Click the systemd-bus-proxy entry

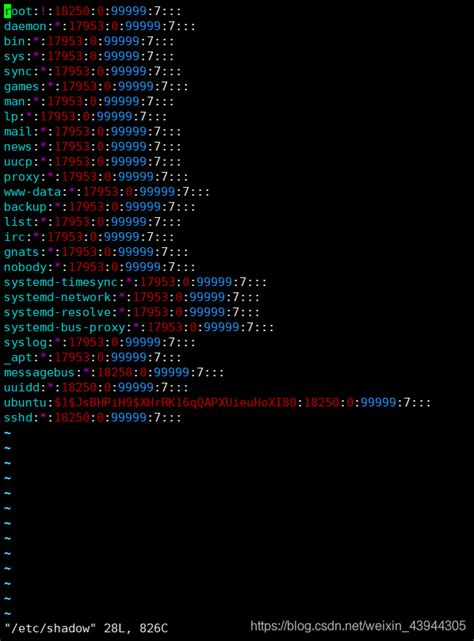(139, 327)
